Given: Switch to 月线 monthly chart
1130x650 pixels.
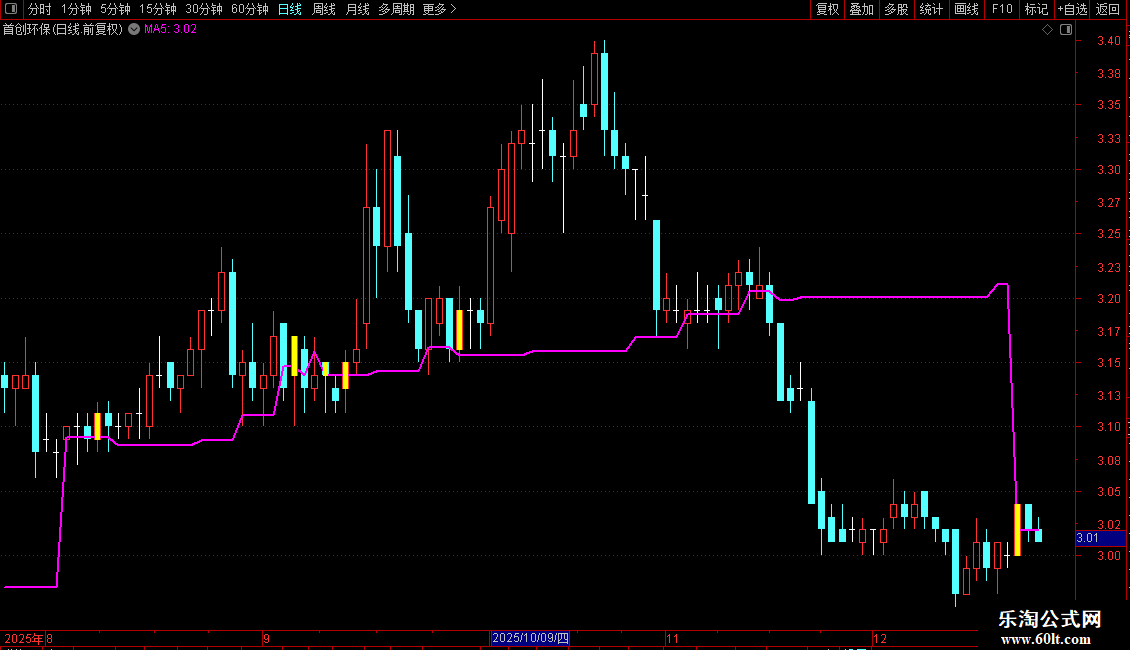Looking at the screenshot, I should [x=357, y=9].
